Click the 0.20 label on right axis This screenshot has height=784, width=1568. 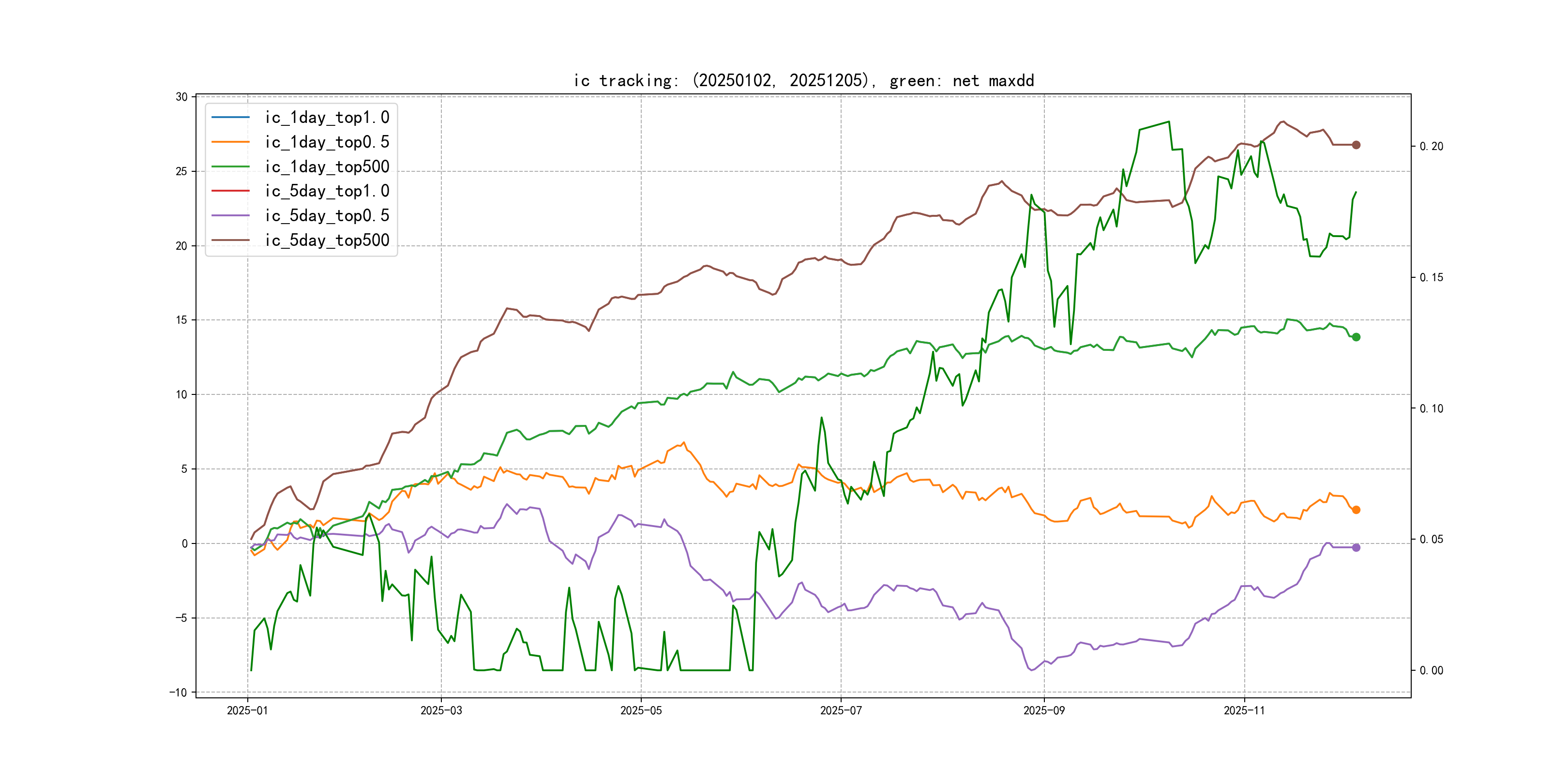pyautogui.click(x=1431, y=146)
